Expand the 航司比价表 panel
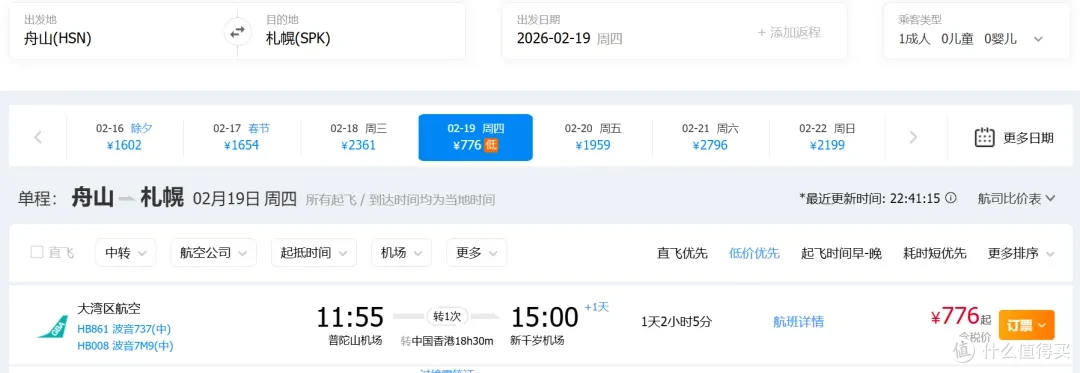The height and width of the screenshot is (373, 1080). pyautogui.click(x=1017, y=198)
